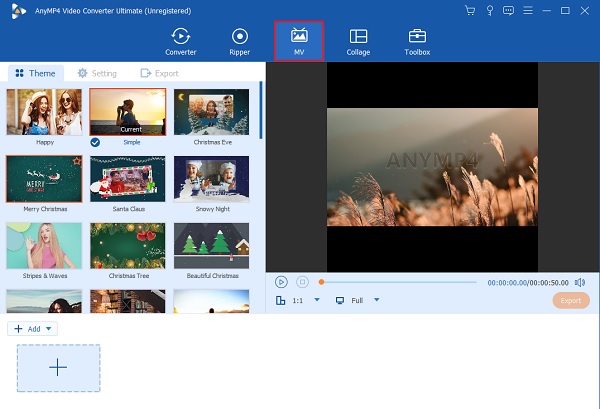The image size is (600, 409).
Task: Click the large plus placeholder to add media
Action: coord(59,368)
